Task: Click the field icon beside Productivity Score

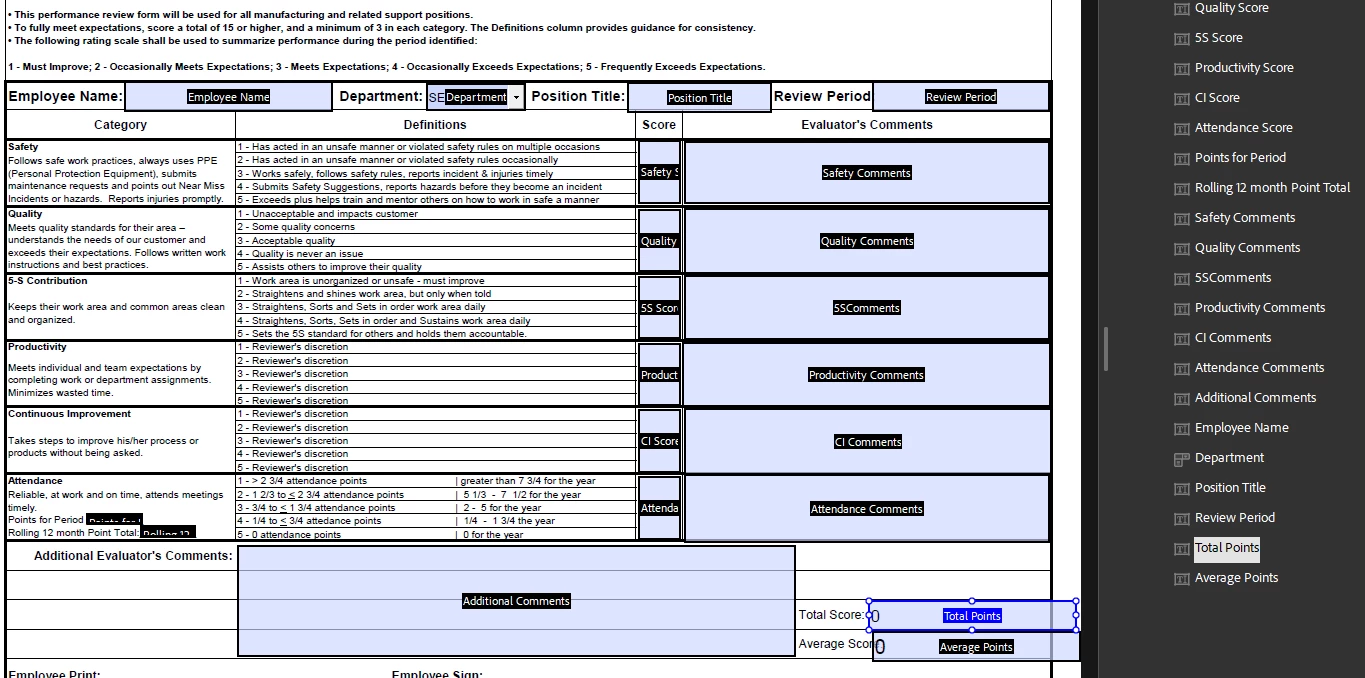Action: [x=1182, y=68]
